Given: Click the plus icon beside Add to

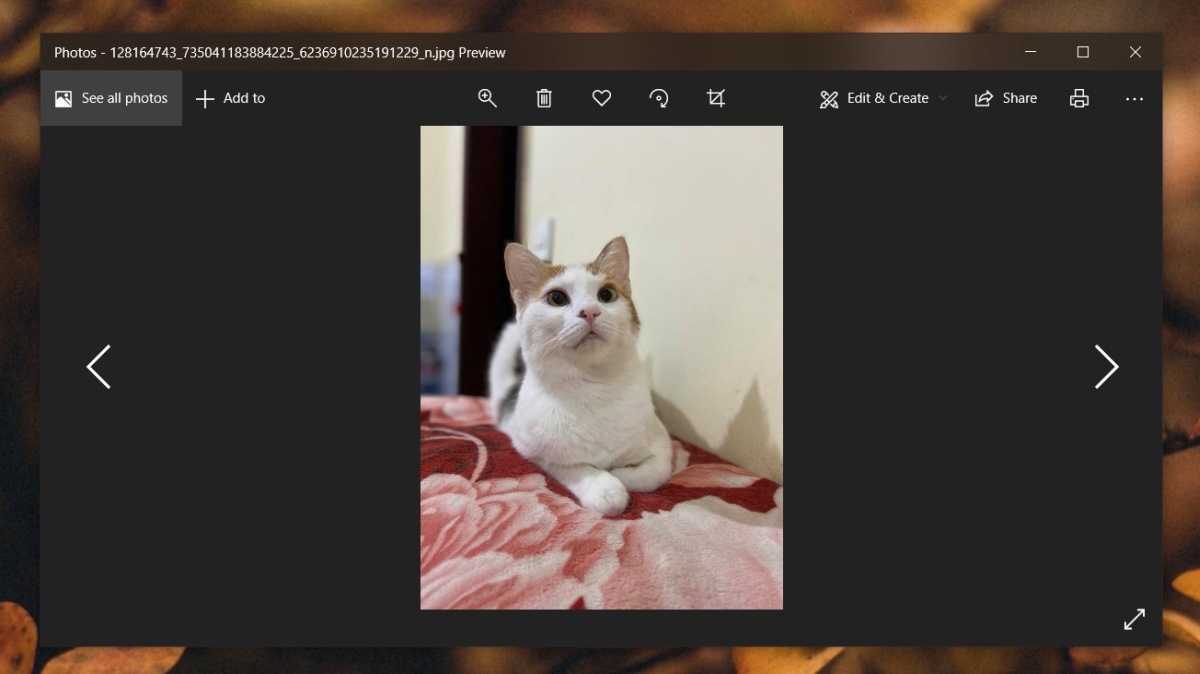Looking at the screenshot, I should (x=205, y=98).
